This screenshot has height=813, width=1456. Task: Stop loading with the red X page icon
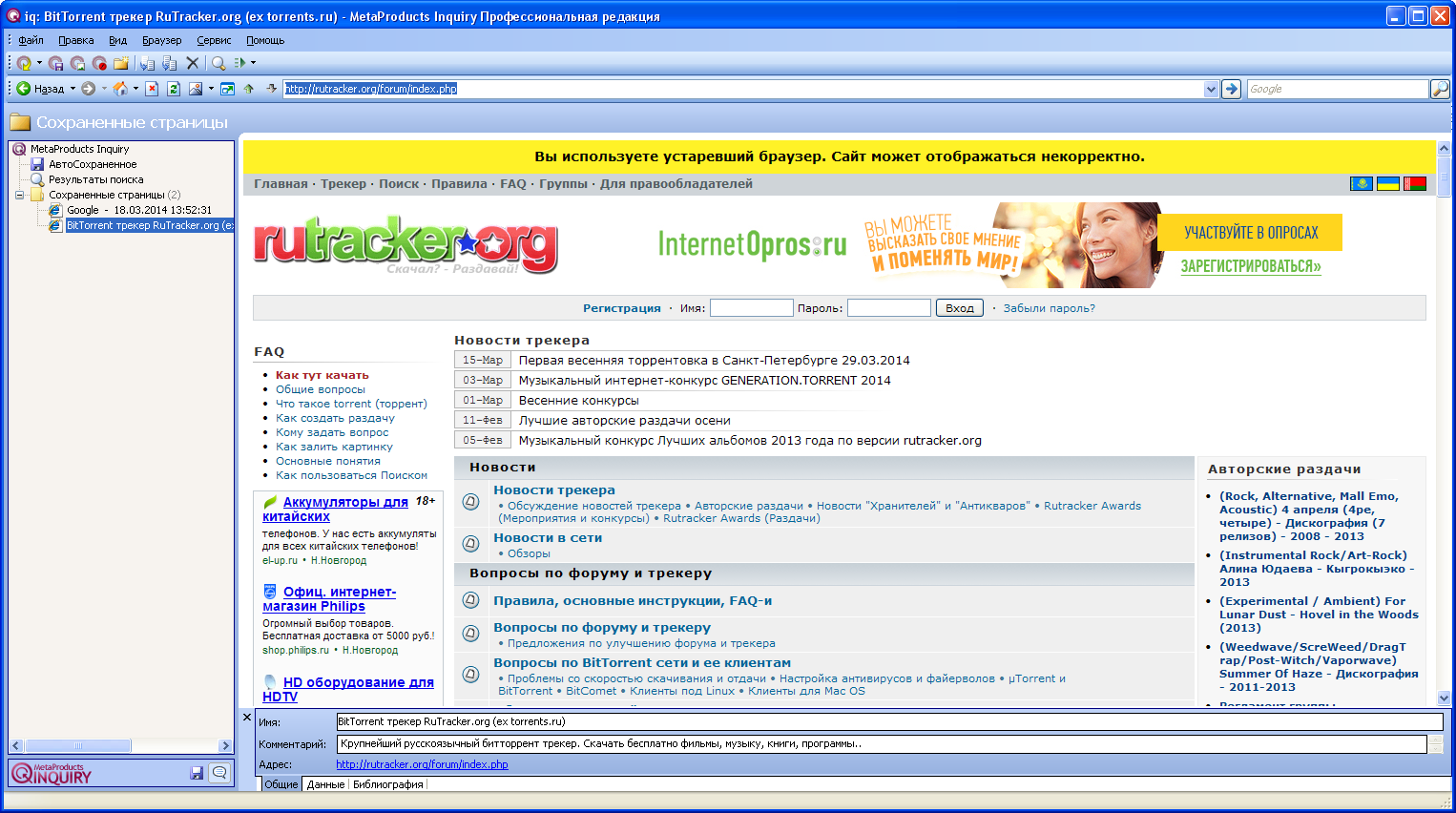152,89
